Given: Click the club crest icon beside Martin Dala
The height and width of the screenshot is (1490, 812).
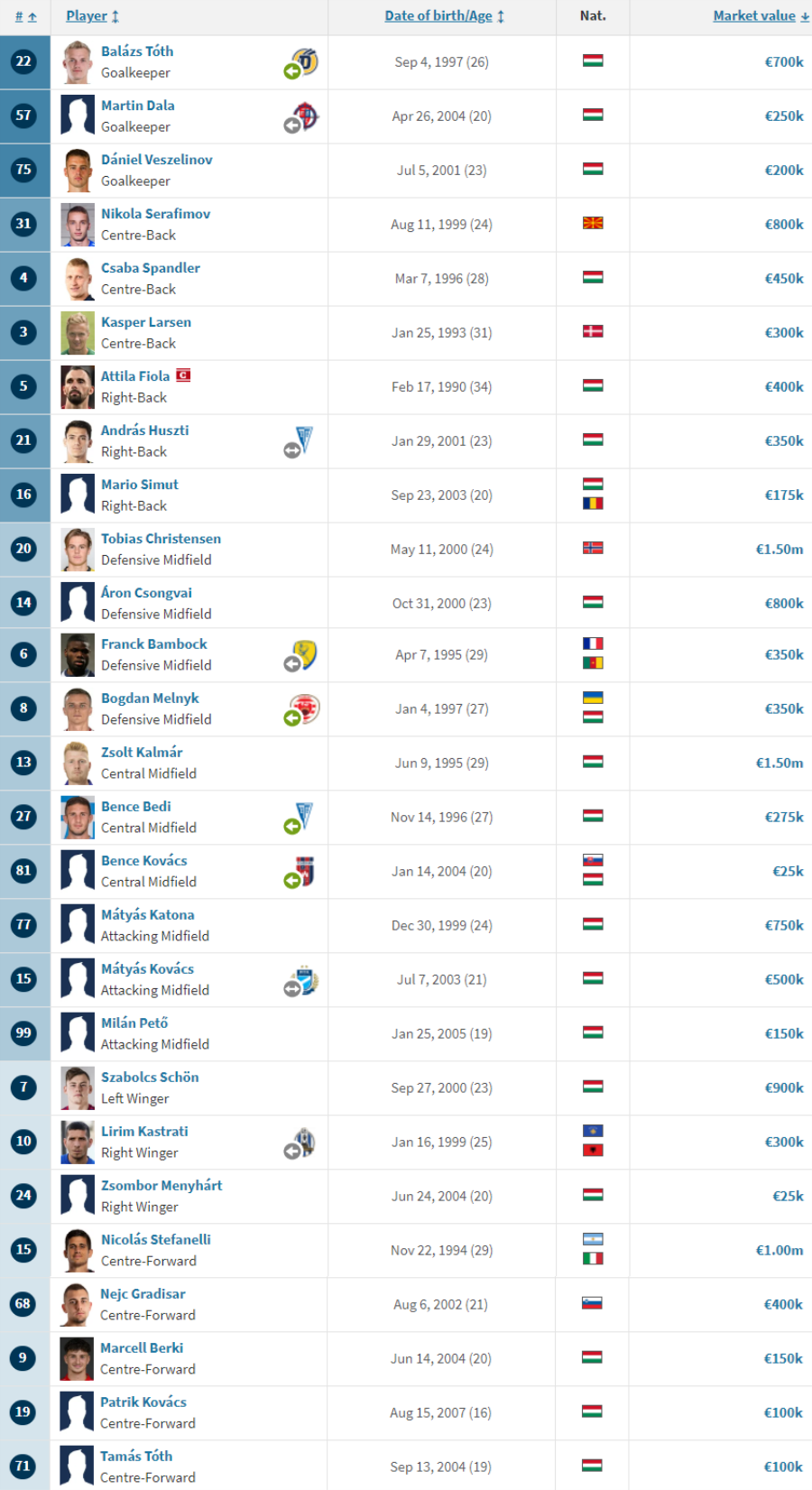Looking at the screenshot, I should coord(307,116).
